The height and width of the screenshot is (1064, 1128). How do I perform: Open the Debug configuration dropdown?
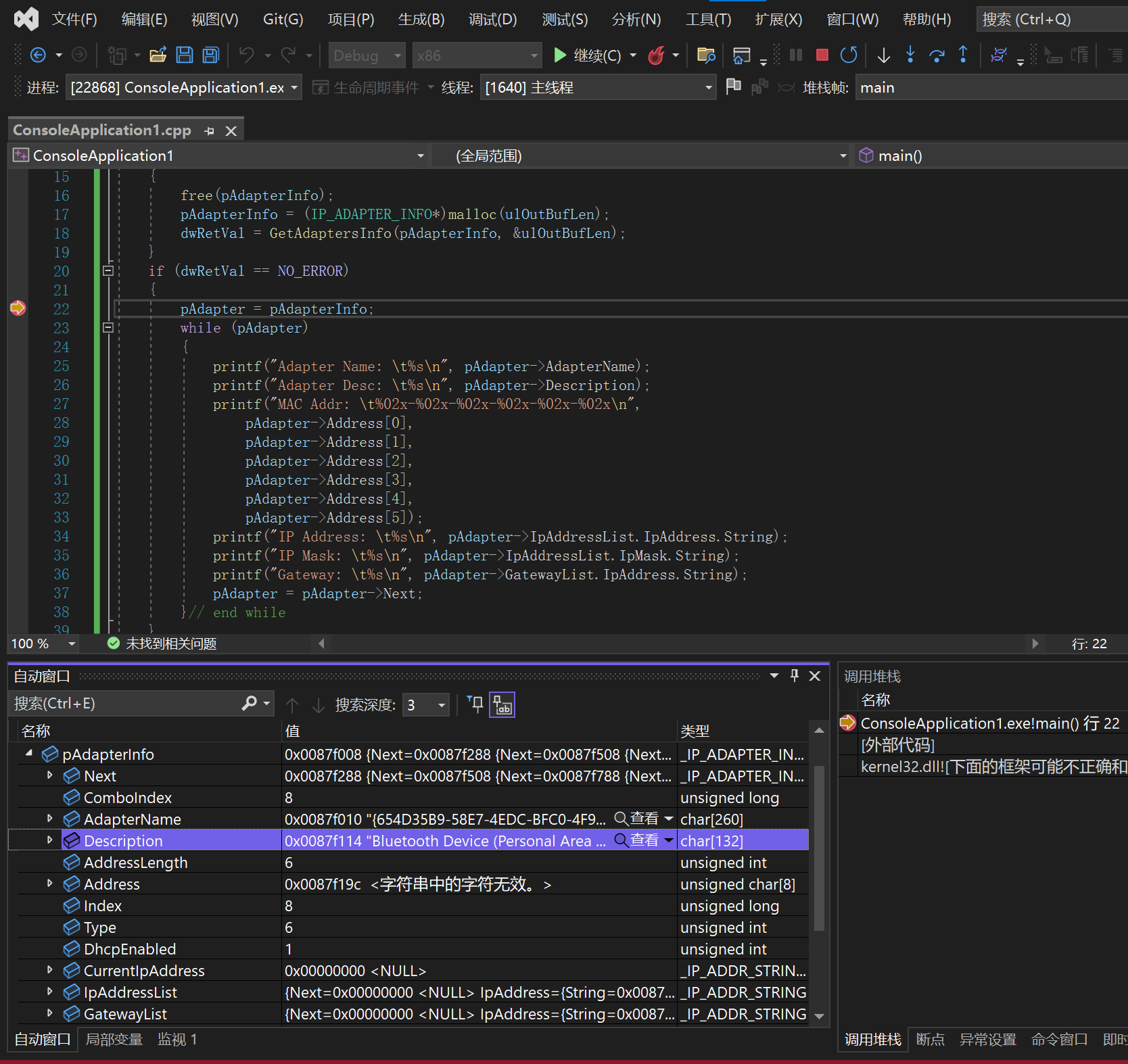click(x=367, y=55)
